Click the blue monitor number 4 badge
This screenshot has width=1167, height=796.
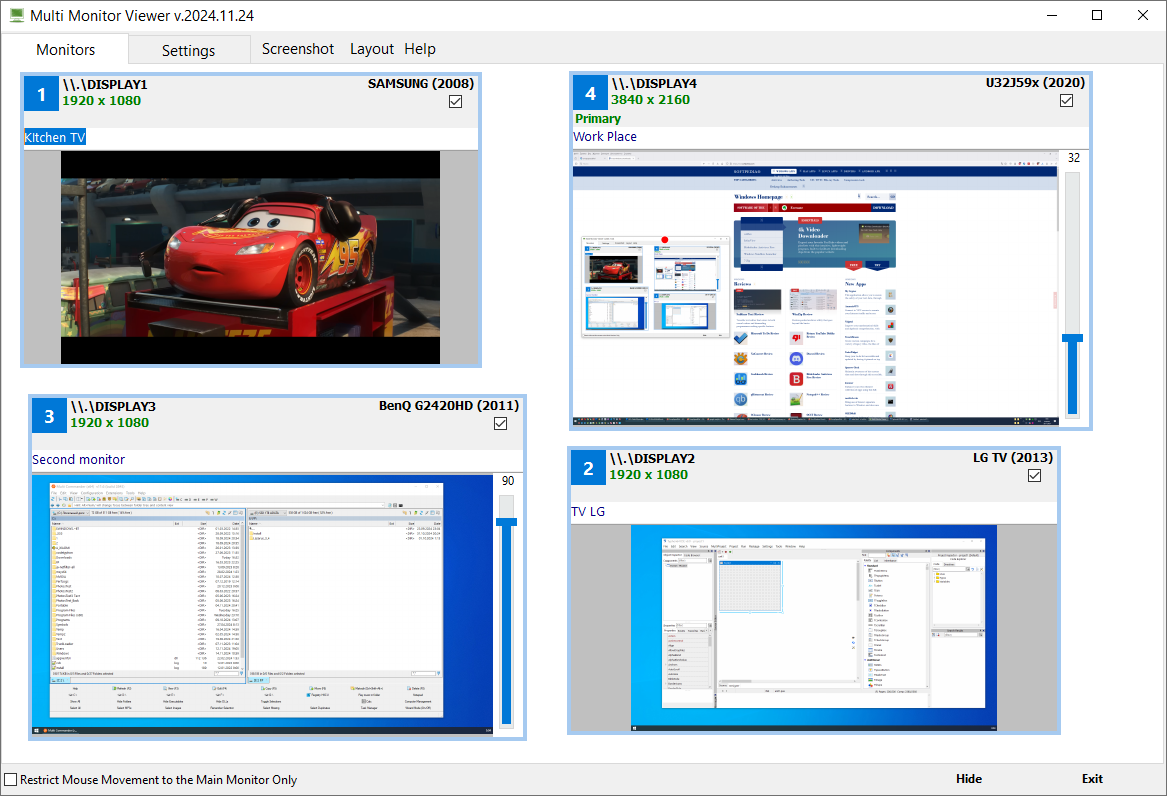point(590,94)
